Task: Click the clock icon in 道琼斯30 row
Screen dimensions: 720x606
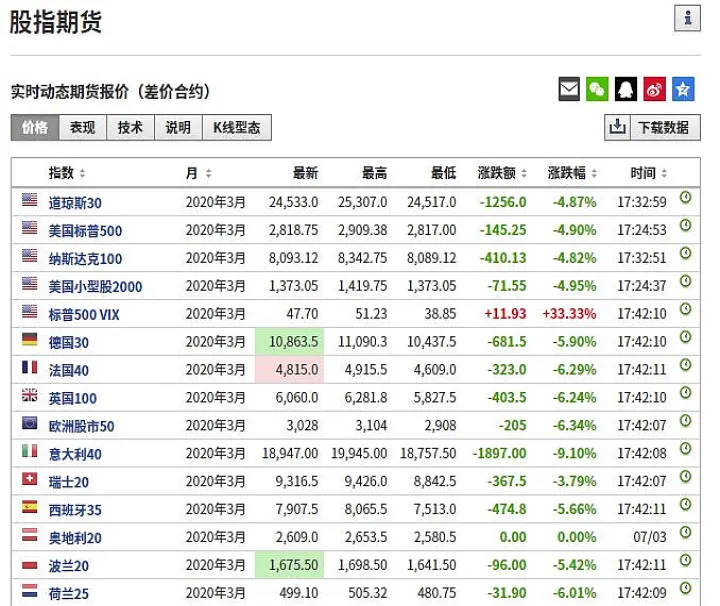Action: click(x=686, y=197)
